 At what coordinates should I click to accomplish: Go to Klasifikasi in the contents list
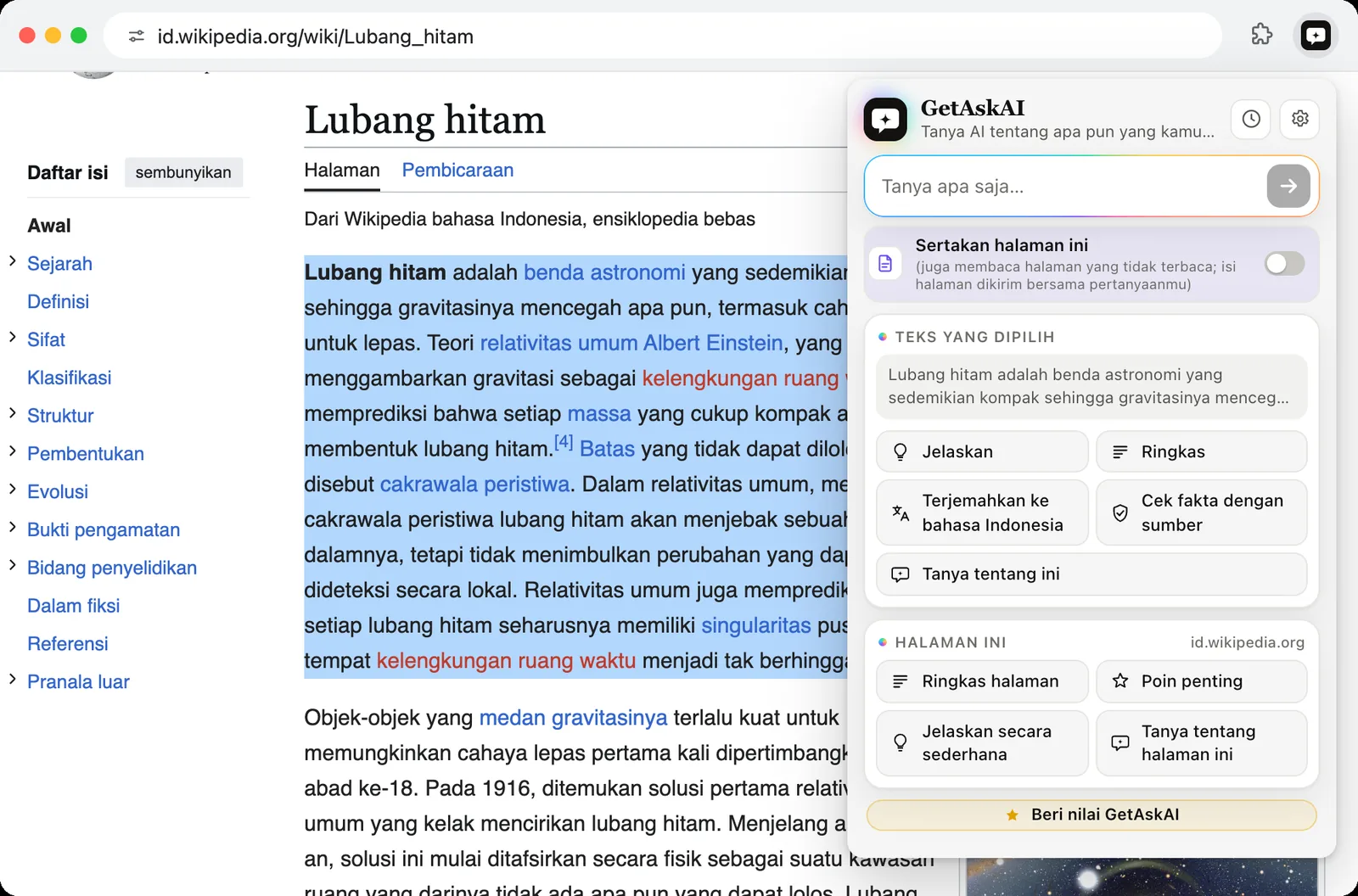tap(69, 378)
